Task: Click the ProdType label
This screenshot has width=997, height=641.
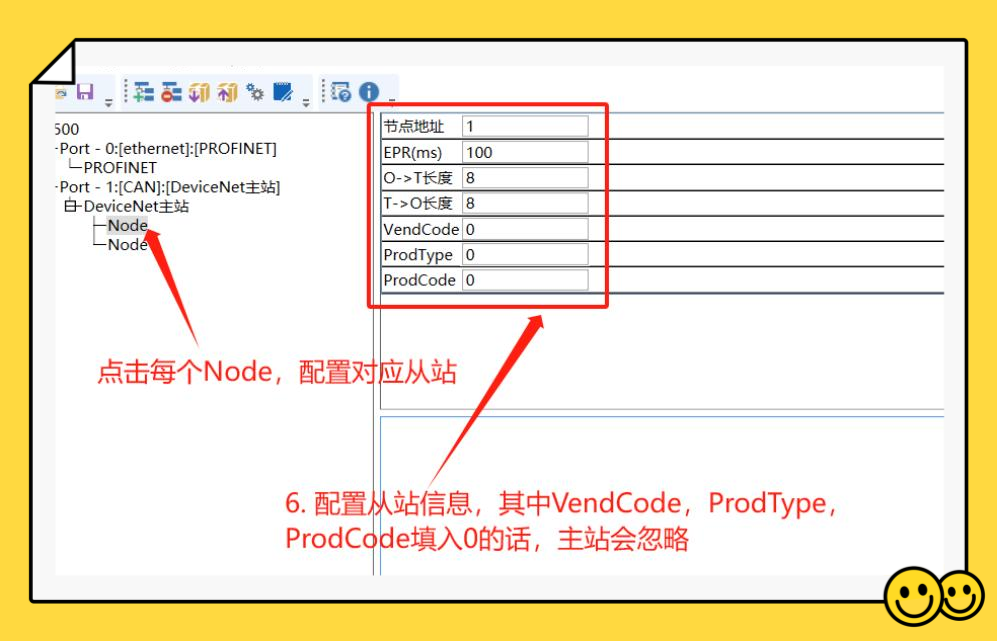Action: click(x=418, y=254)
